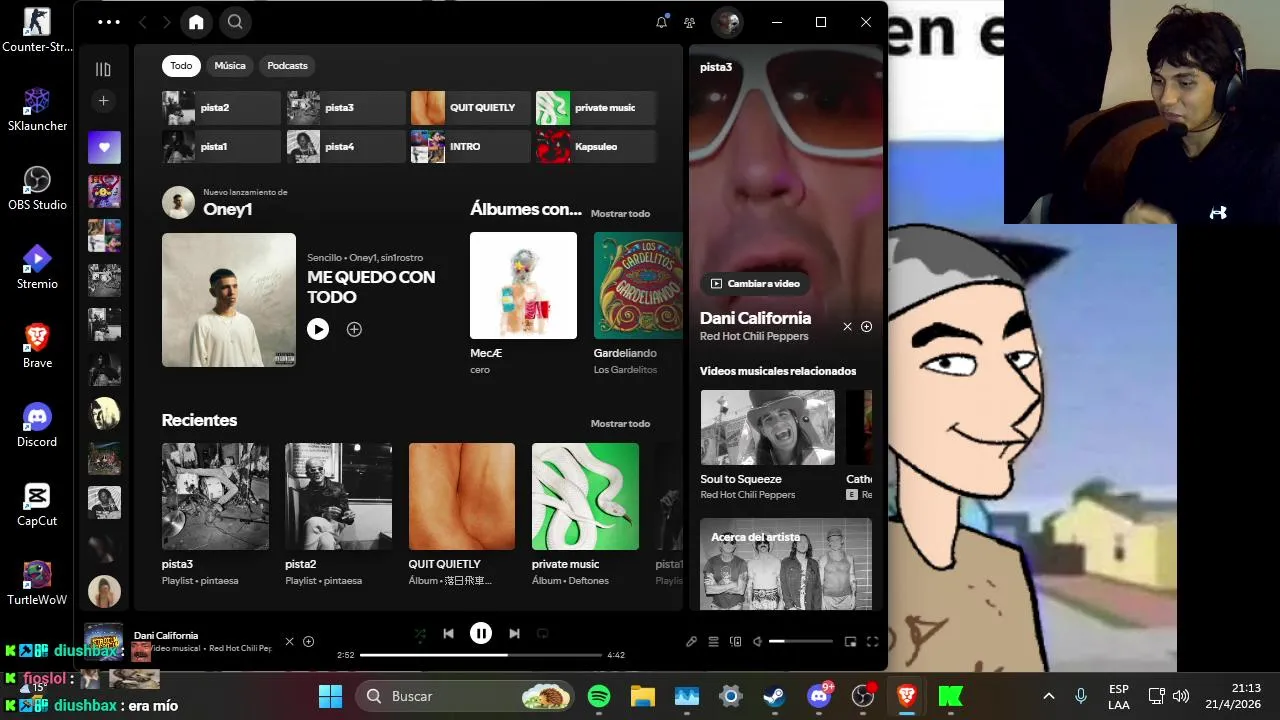Open connect to a device

[736, 642]
